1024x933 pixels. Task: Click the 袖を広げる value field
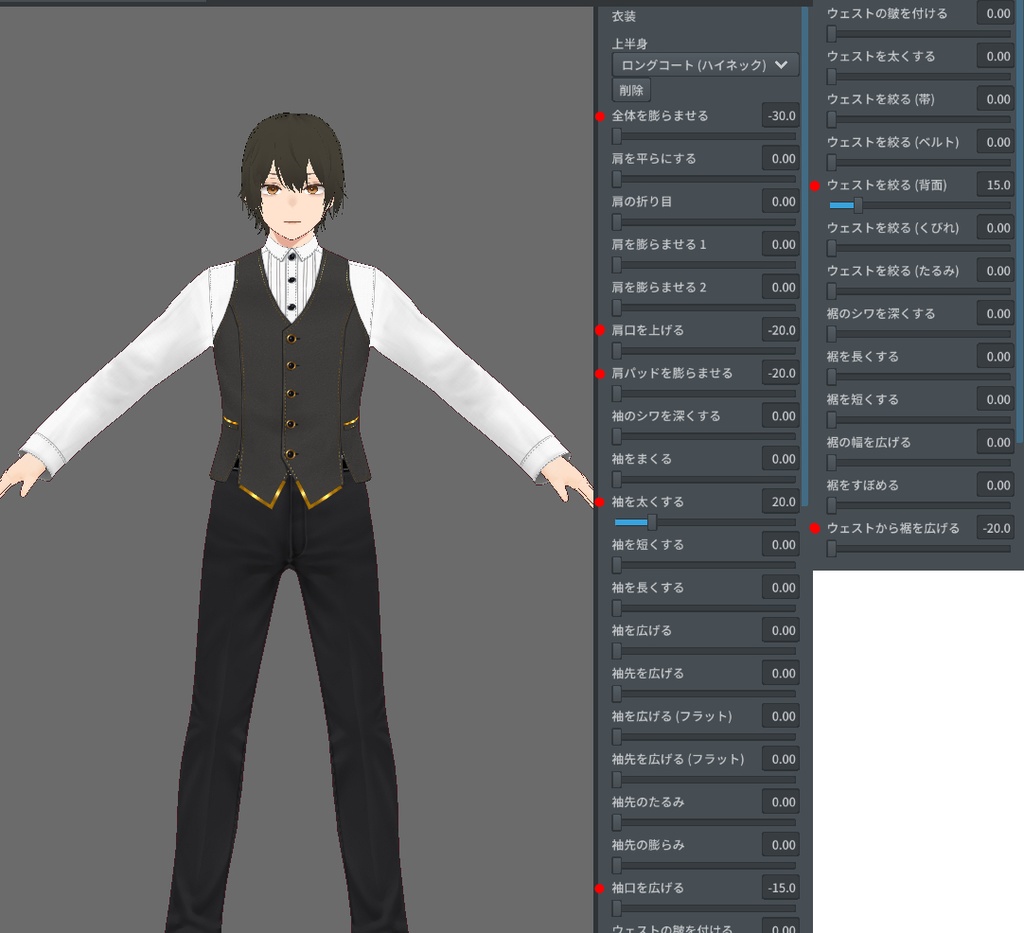[x=780, y=630]
